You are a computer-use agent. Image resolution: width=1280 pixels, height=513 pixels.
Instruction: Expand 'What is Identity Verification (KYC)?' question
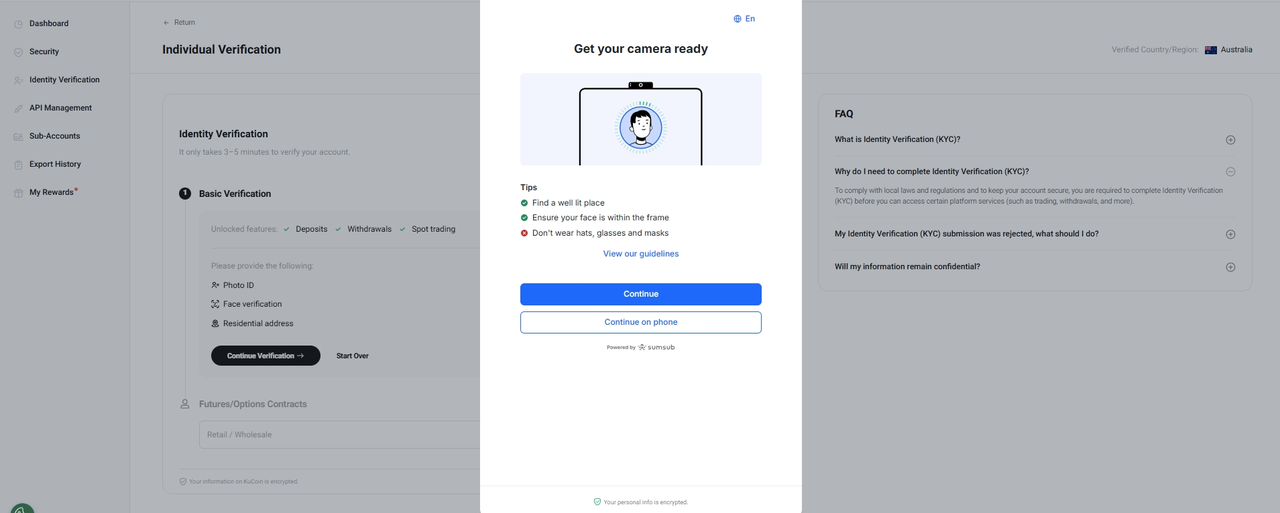tap(1230, 140)
